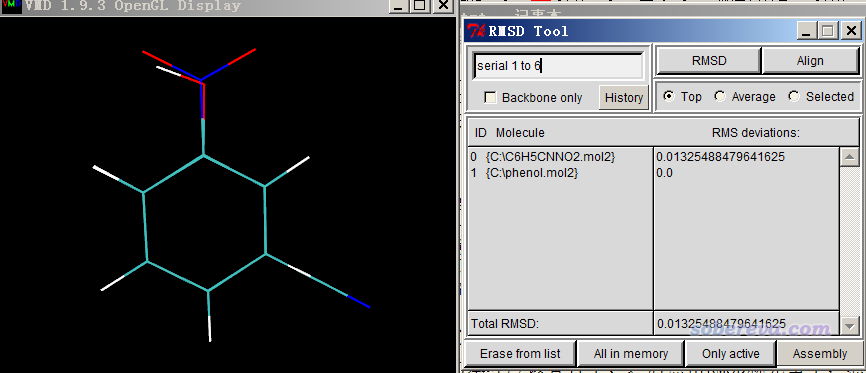Minimize the VMD OpenGL Display window
Screen dimensions: 866x373
coord(399,6)
